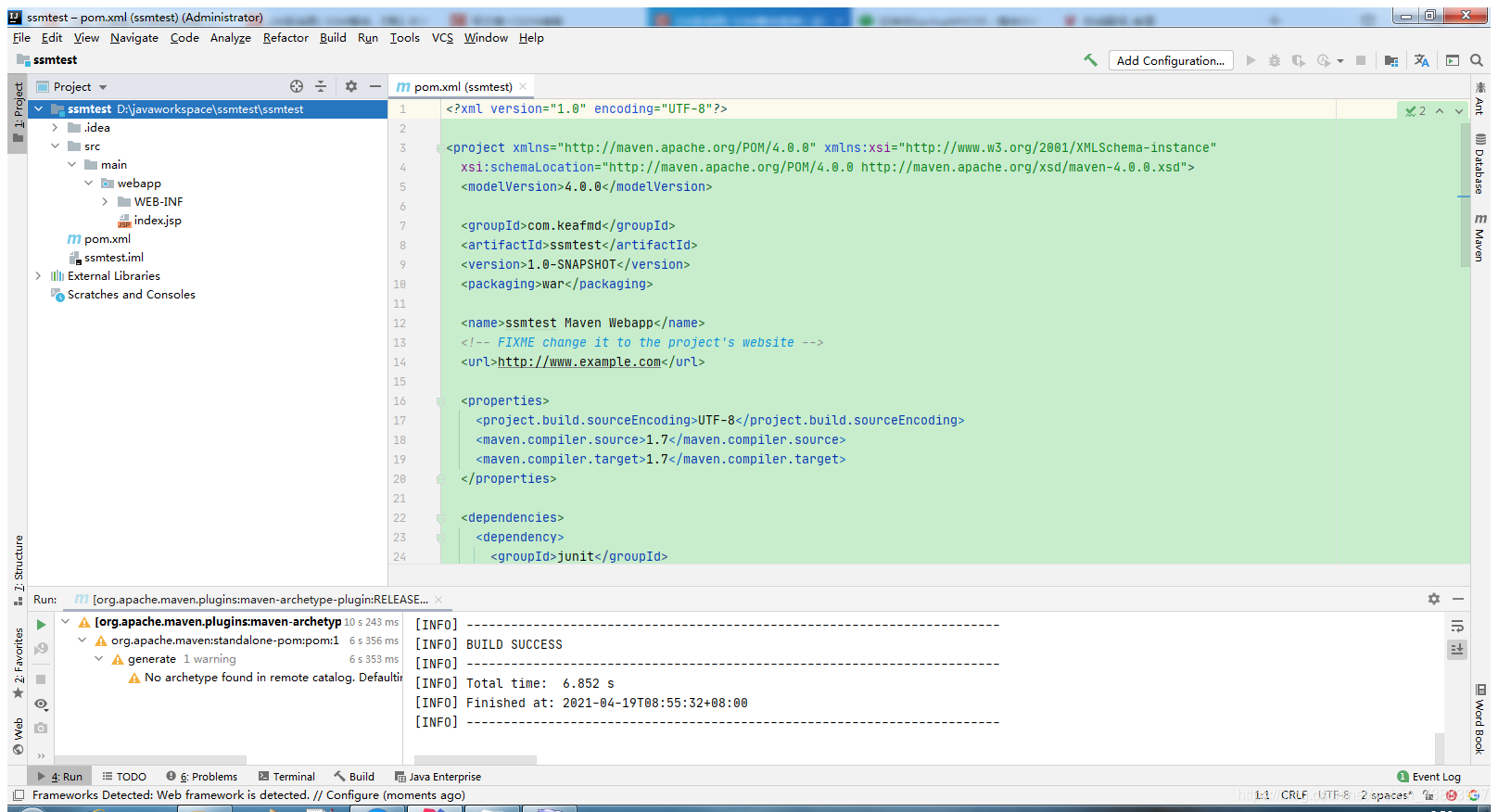The height and width of the screenshot is (812, 1498).
Task: Click the Search Everywhere magnifier icon
Action: [1477, 60]
